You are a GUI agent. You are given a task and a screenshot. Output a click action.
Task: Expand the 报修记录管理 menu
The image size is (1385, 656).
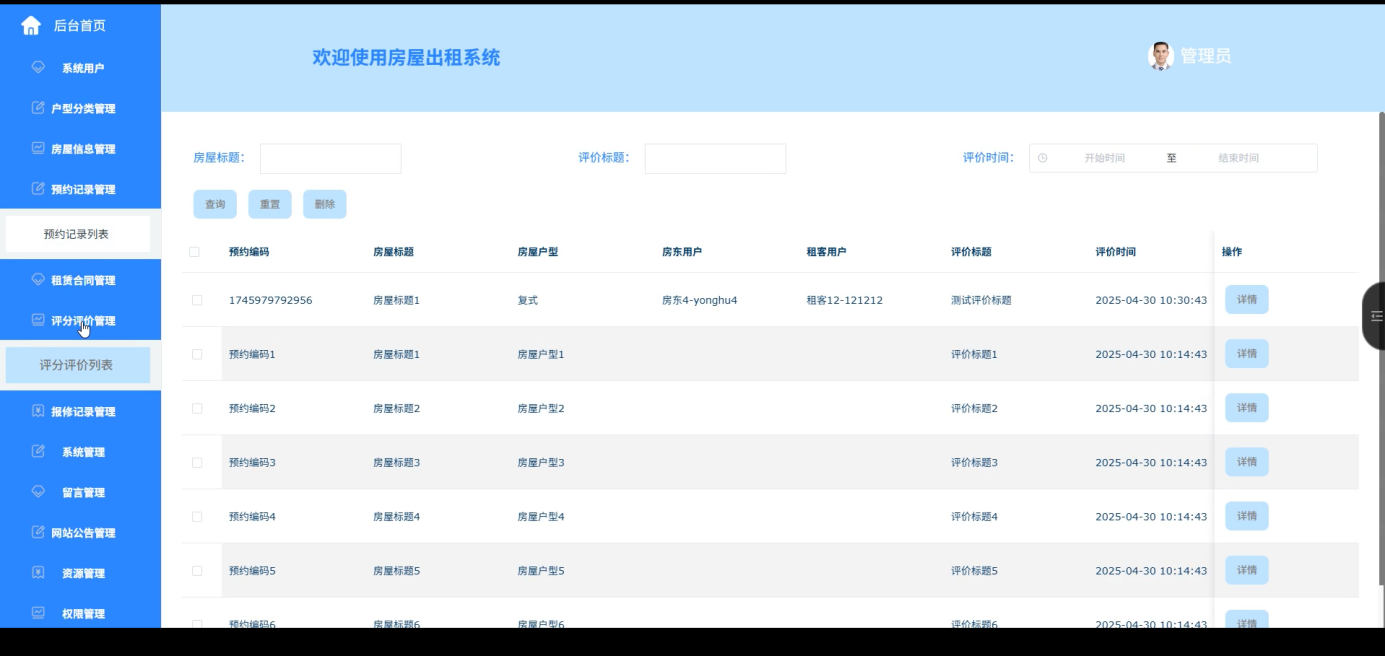click(80, 411)
